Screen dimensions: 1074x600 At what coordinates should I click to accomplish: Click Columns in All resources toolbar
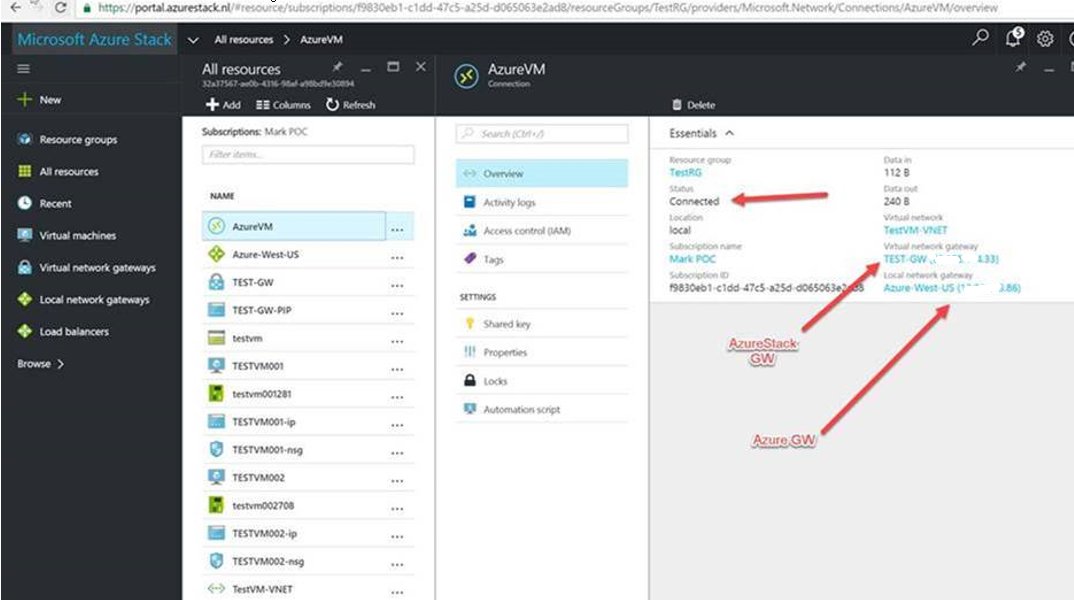(284, 105)
